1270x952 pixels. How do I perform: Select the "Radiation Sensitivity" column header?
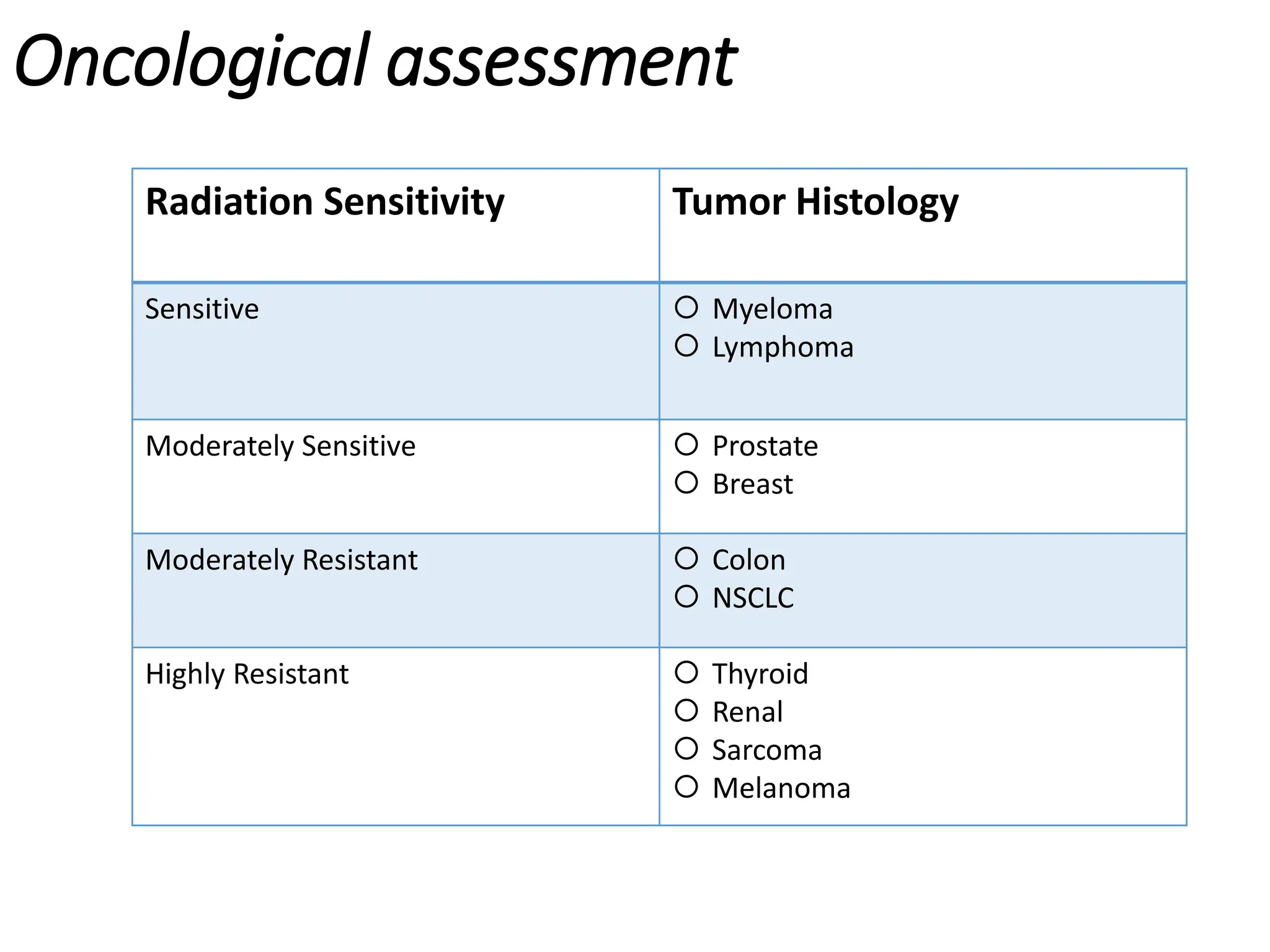point(325,202)
